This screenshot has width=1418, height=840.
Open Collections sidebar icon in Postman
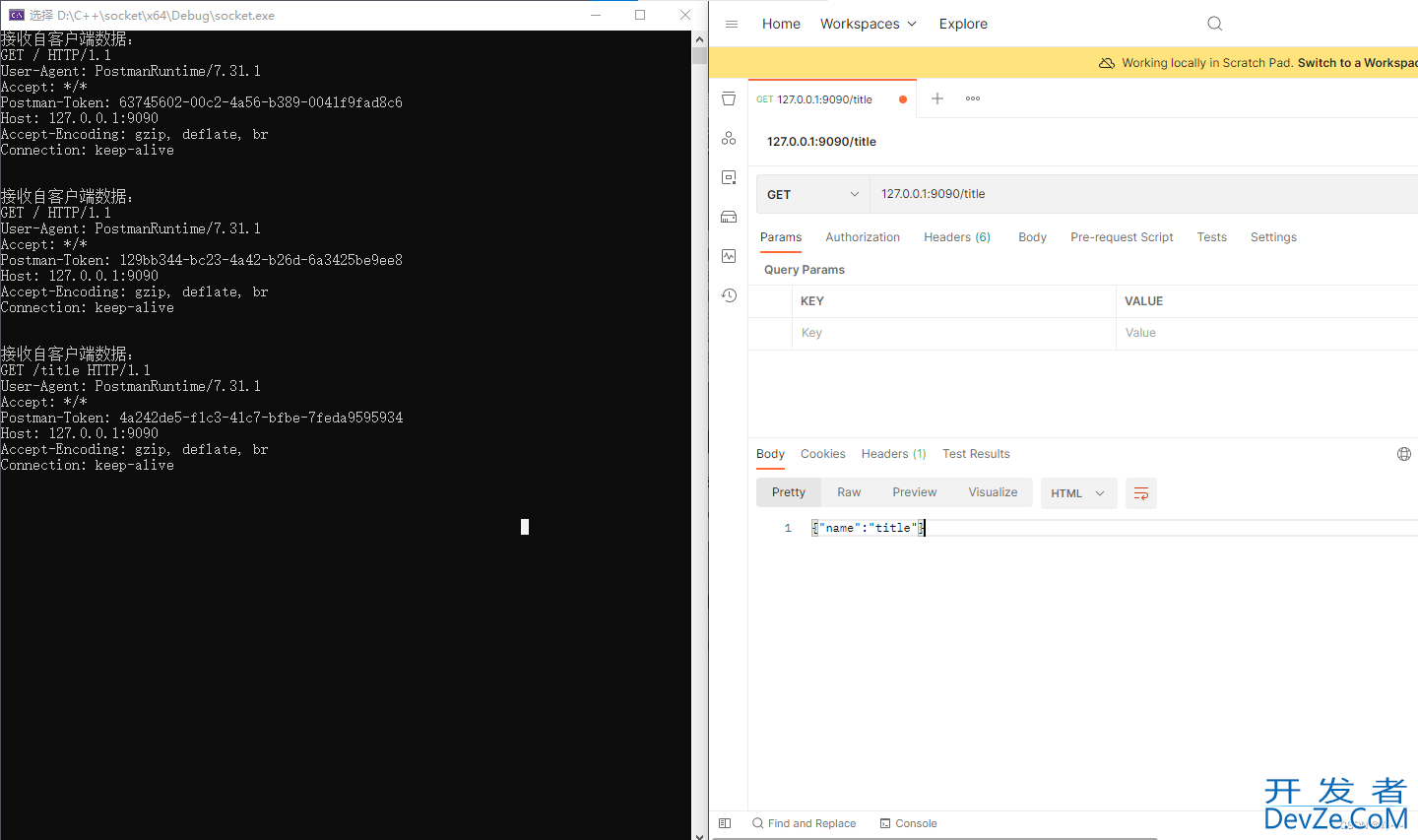(x=729, y=98)
